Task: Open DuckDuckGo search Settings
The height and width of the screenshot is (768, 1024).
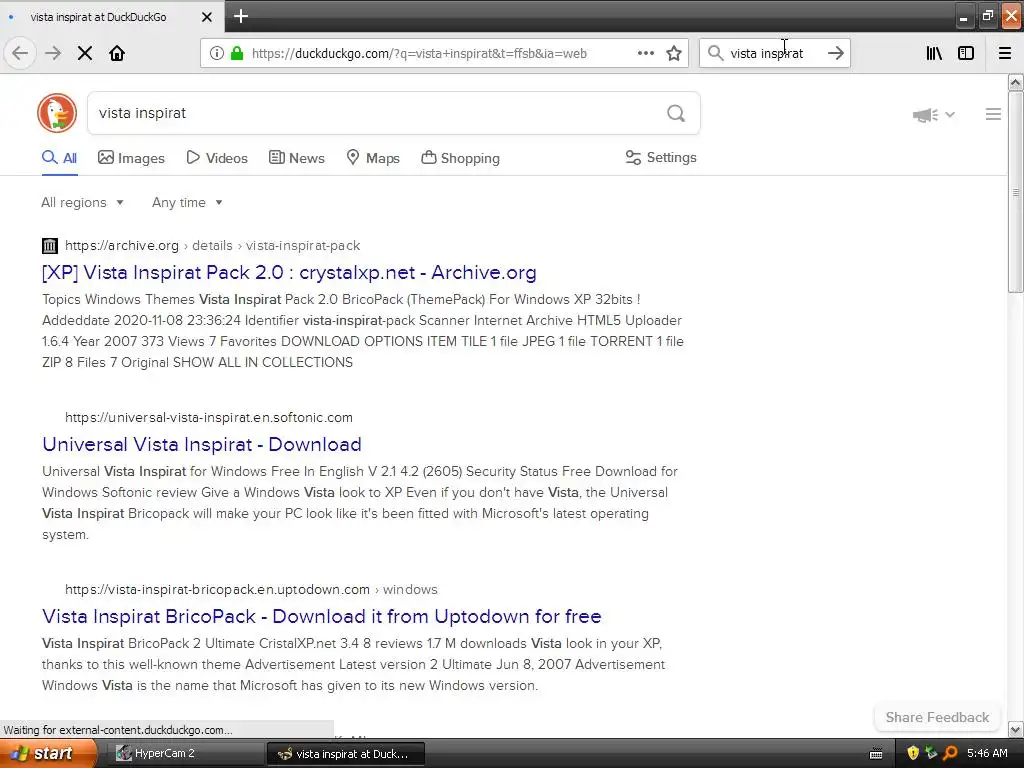Action: (x=661, y=157)
